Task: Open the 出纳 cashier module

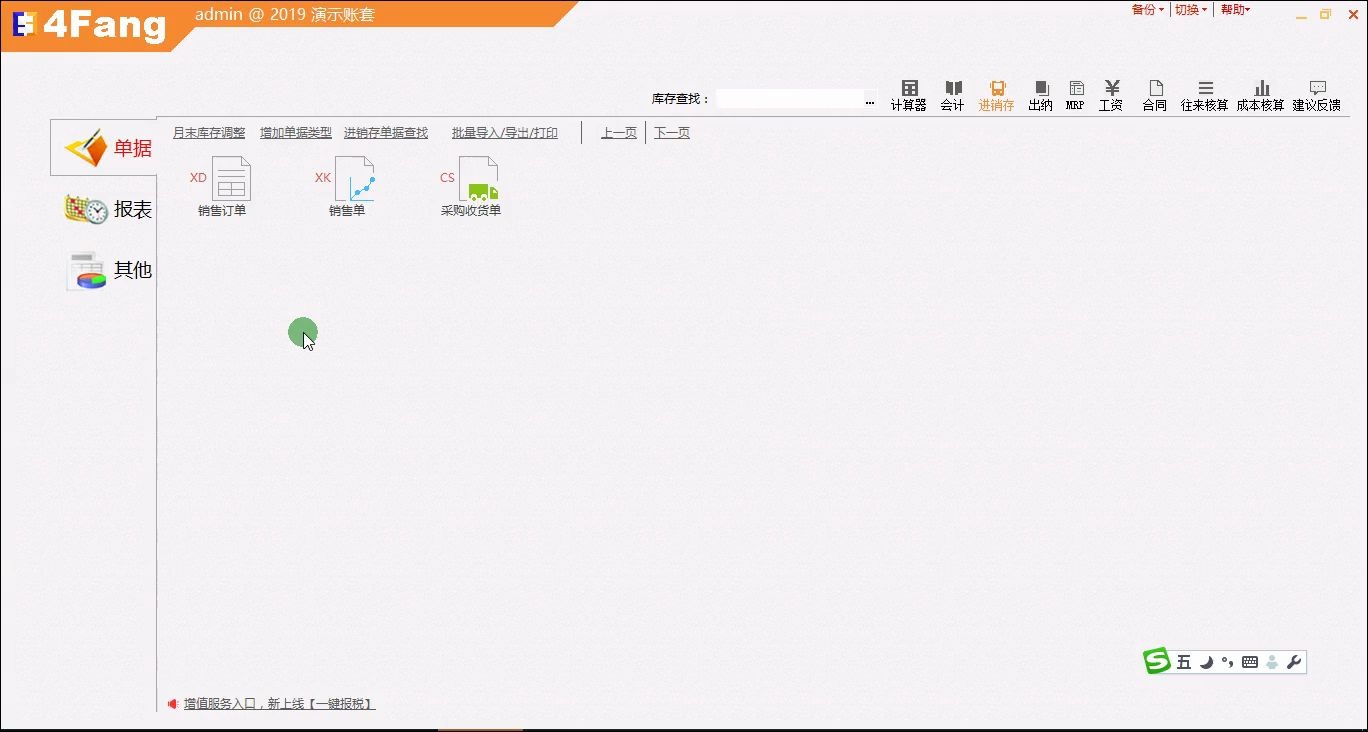Action: pos(1040,93)
